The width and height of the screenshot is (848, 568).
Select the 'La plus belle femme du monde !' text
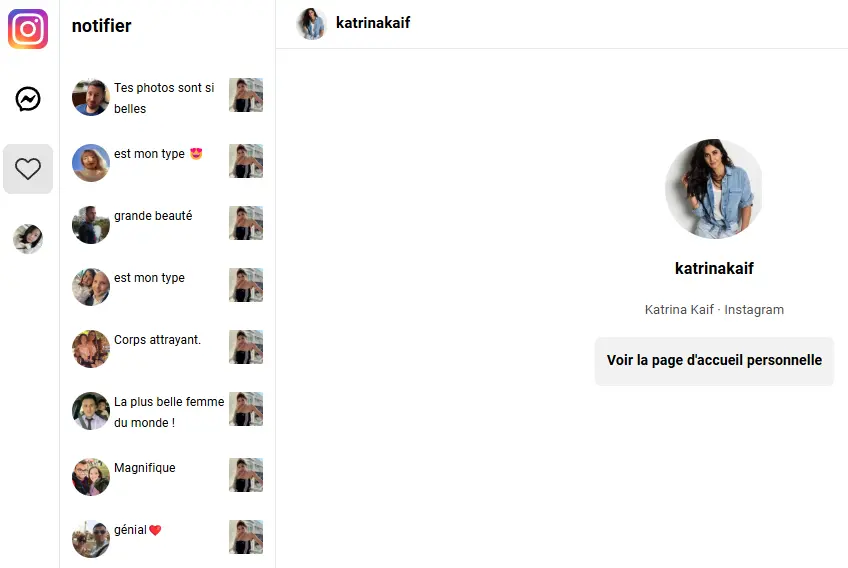[169, 412]
